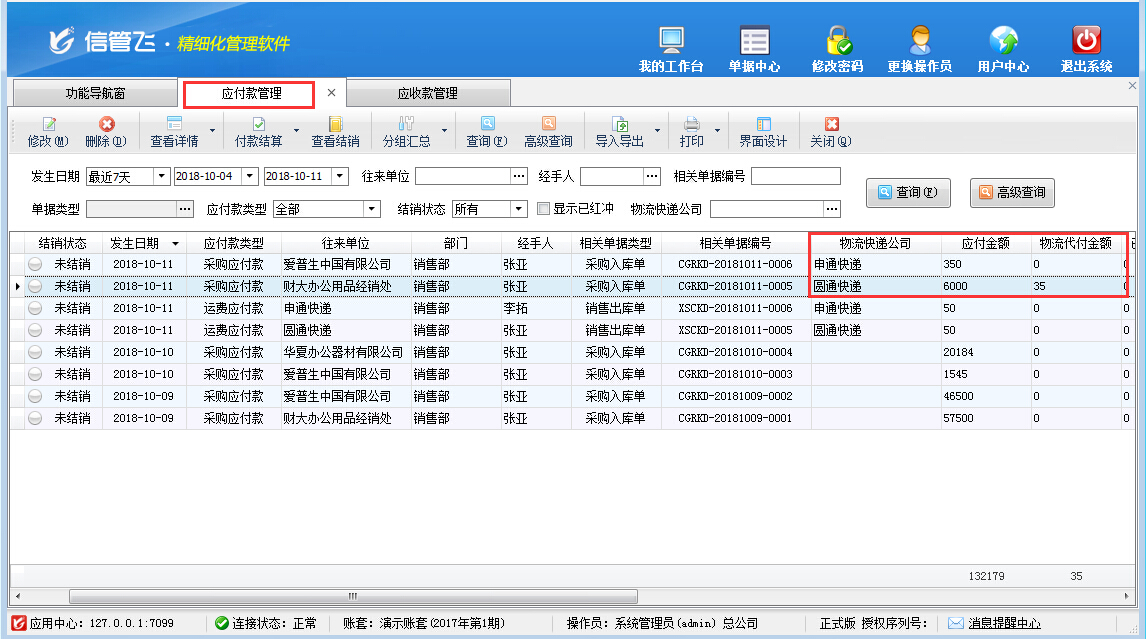The image size is (1146, 639).
Task: Open 界面设计 layout design tool
Action: pyautogui.click(x=763, y=124)
